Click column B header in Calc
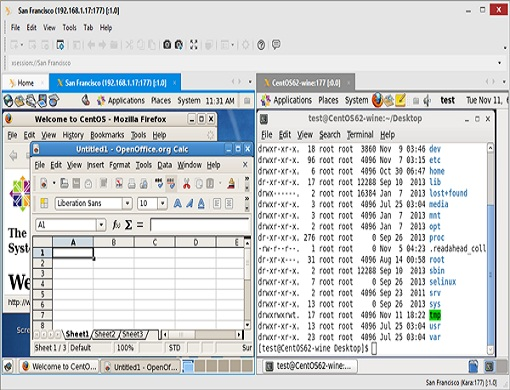The height and width of the screenshot is (390, 510). coord(114,242)
